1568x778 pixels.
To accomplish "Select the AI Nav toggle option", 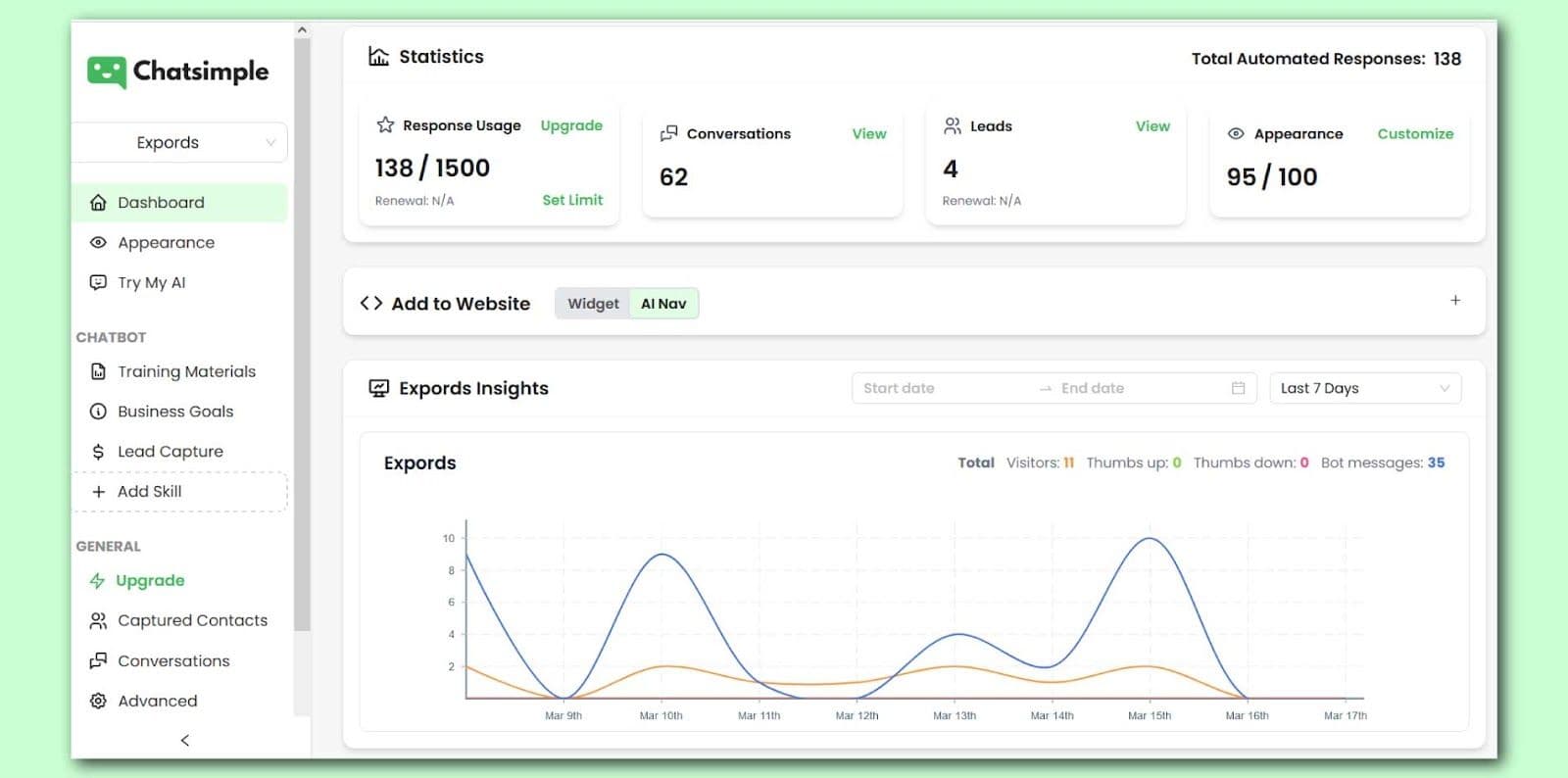I will [x=663, y=304].
